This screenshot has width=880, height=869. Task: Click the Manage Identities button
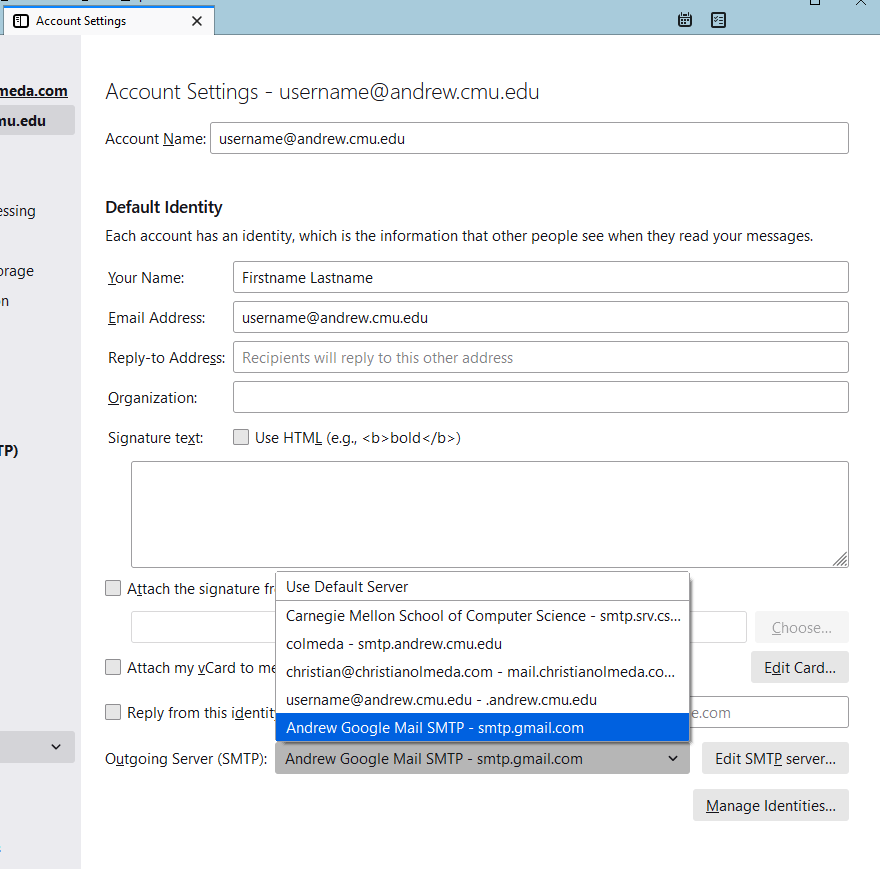pos(771,806)
